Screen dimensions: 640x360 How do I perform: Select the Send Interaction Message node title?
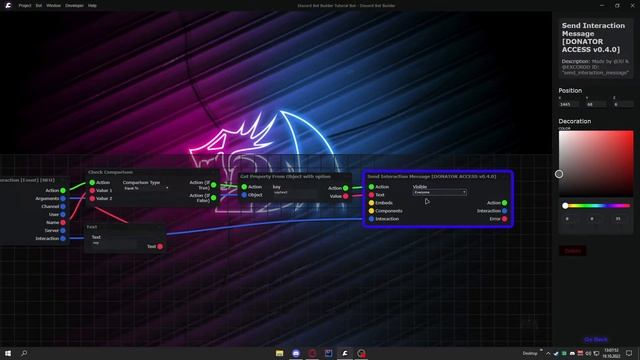(x=432, y=177)
